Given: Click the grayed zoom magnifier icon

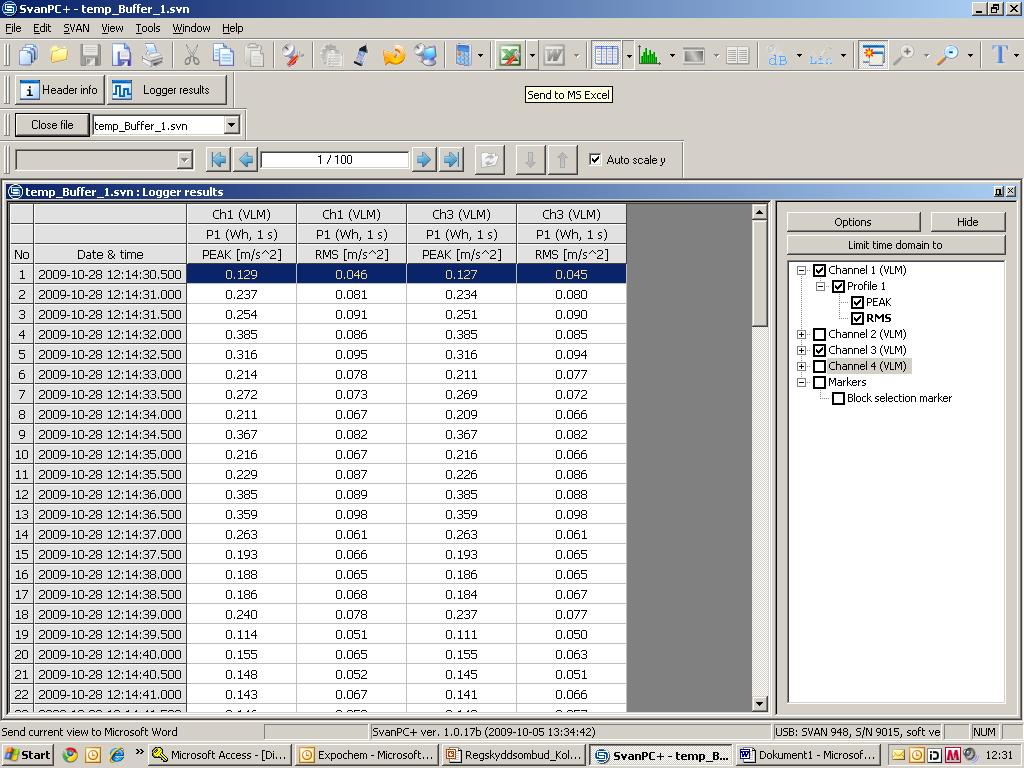Looking at the screenshot, I should point(904,55).
